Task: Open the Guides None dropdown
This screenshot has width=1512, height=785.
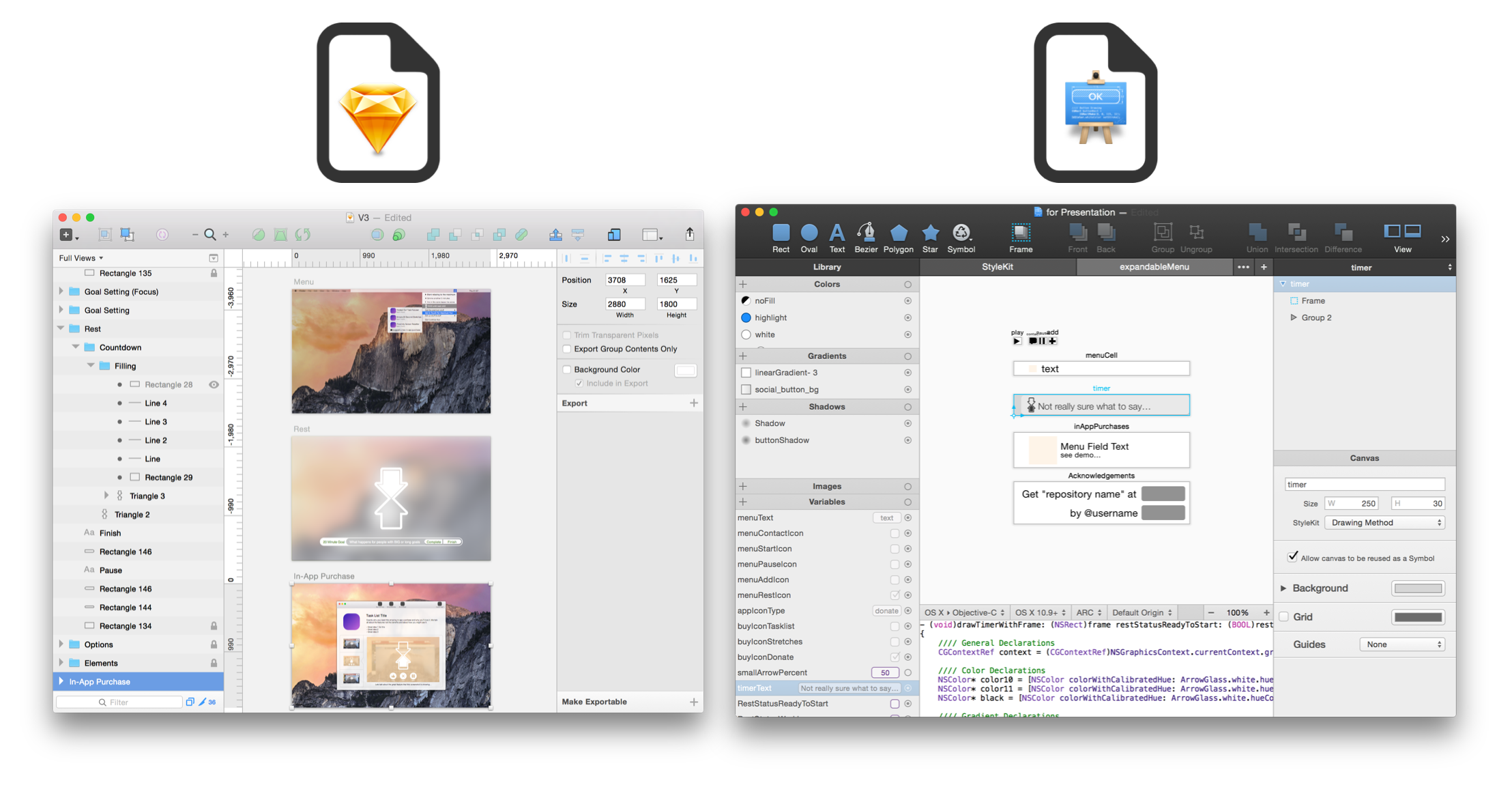Action: (x=1402, y=644)
